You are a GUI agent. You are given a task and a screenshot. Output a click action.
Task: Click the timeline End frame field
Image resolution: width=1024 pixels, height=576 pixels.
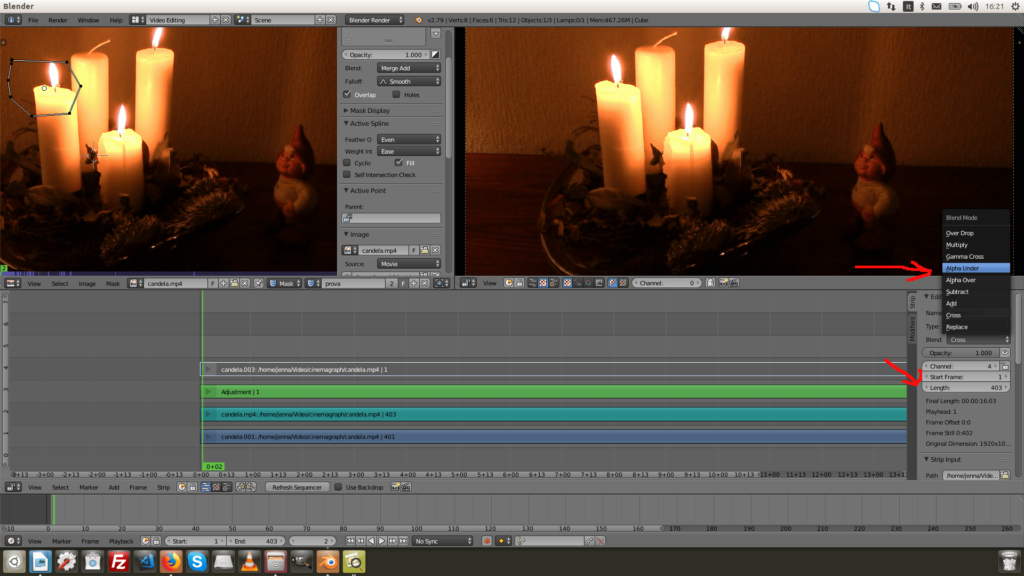click(x=255, y=541)
